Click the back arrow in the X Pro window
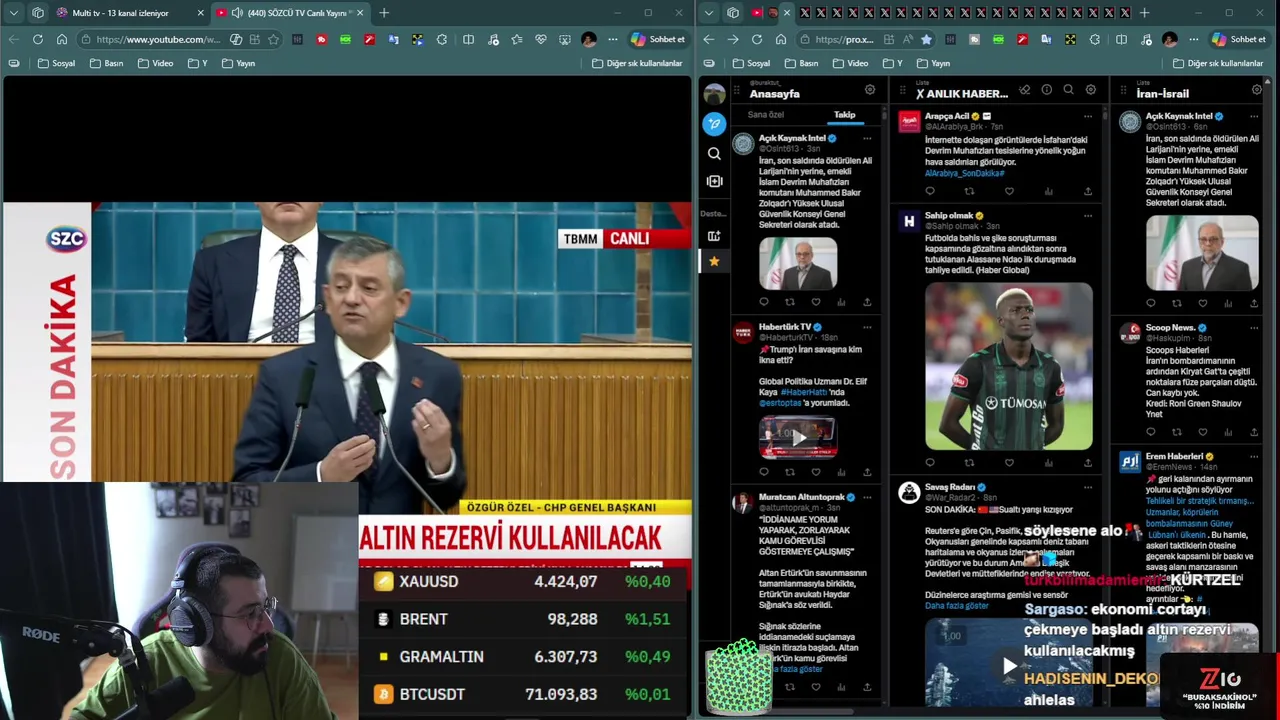Viewport: 1280px width, 720px height. [709, 39]
